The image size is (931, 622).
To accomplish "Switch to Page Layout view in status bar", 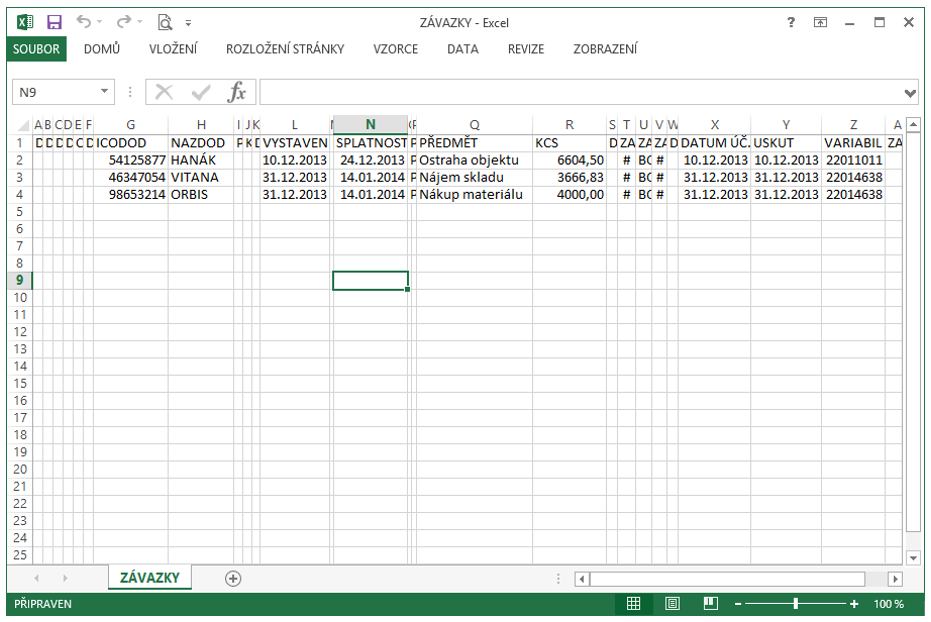I will click(672, 604).
